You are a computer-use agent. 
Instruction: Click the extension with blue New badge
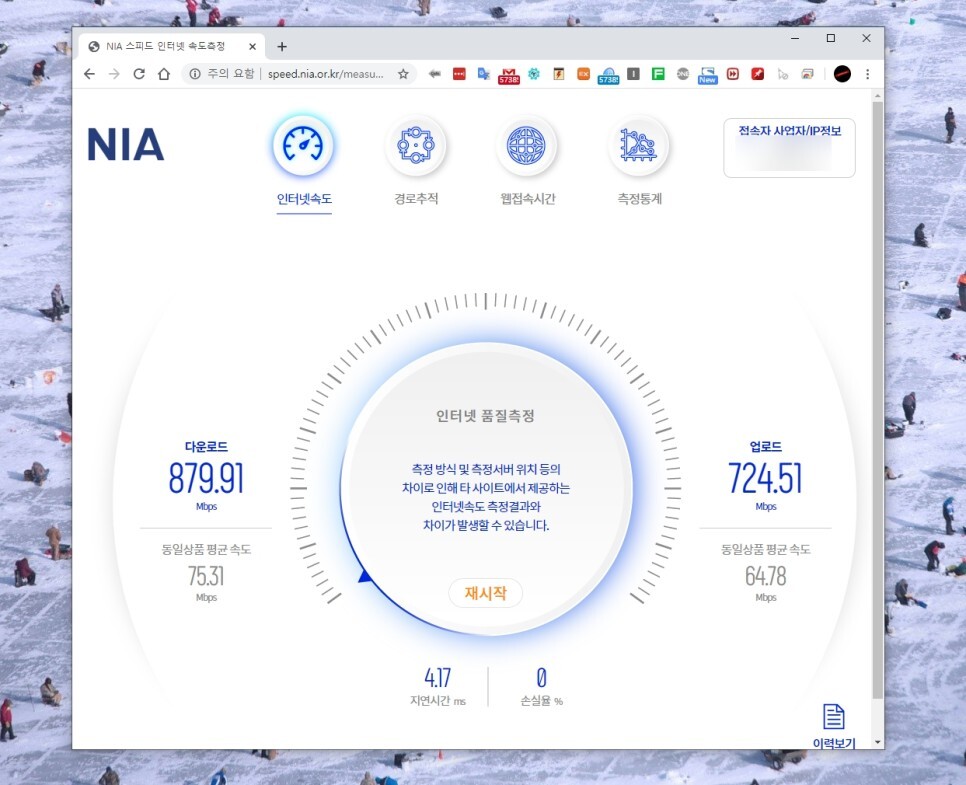tap(707, 75)
